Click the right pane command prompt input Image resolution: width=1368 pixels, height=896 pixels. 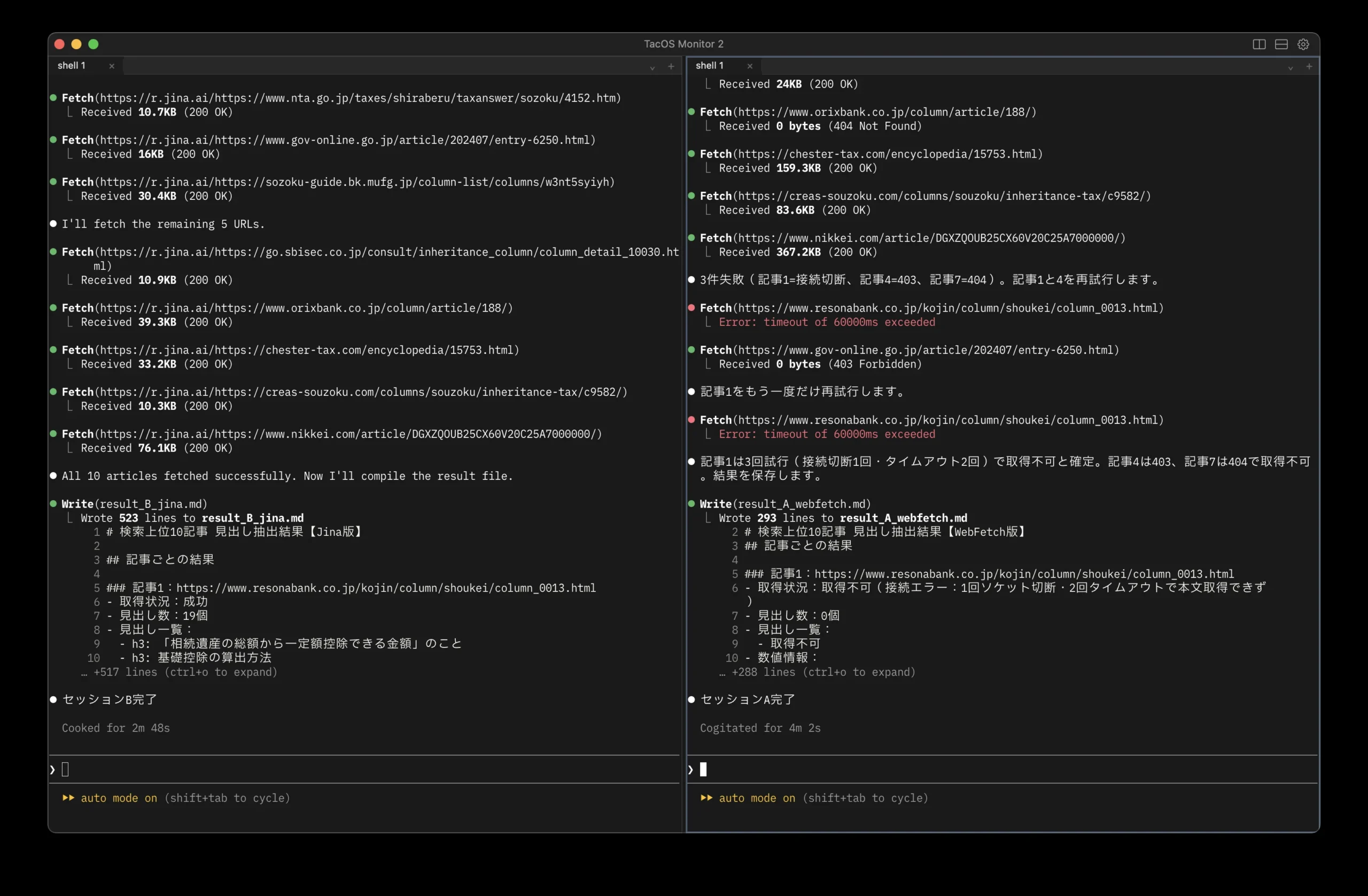point(1002,769)
